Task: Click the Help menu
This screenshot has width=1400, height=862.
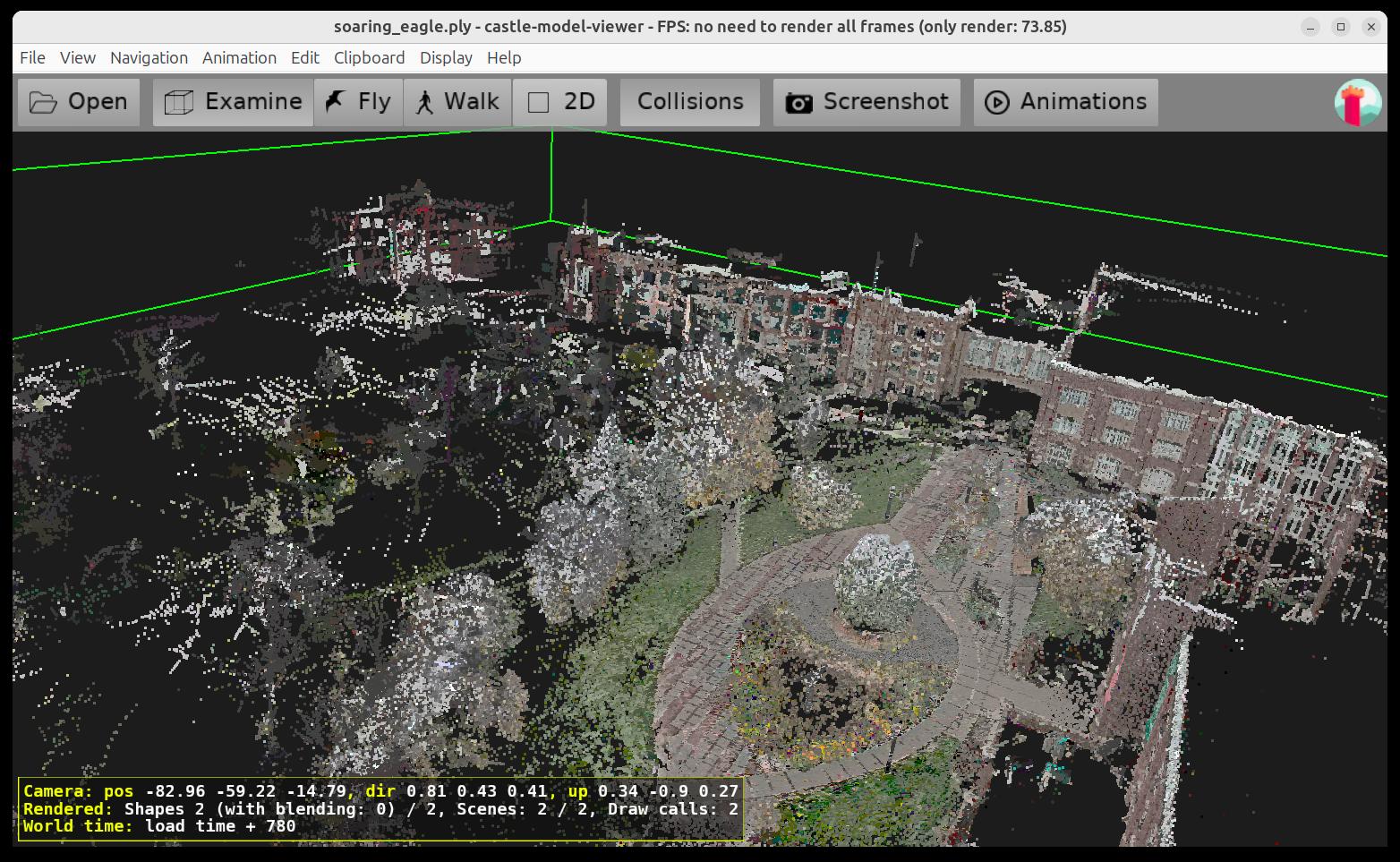Action: click(504, 57)
